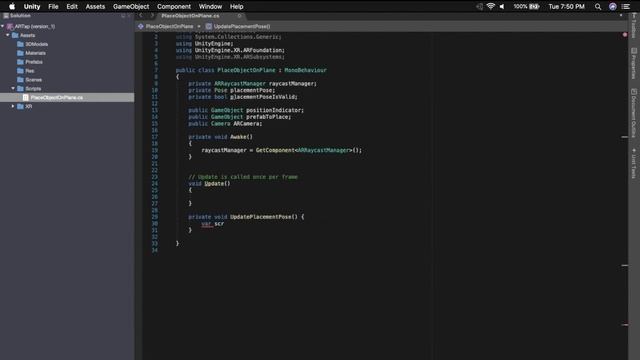The width and height of the screenshot is (640, 360).
Task: Open the Assets menu
Action: click(x=95, y=7)
